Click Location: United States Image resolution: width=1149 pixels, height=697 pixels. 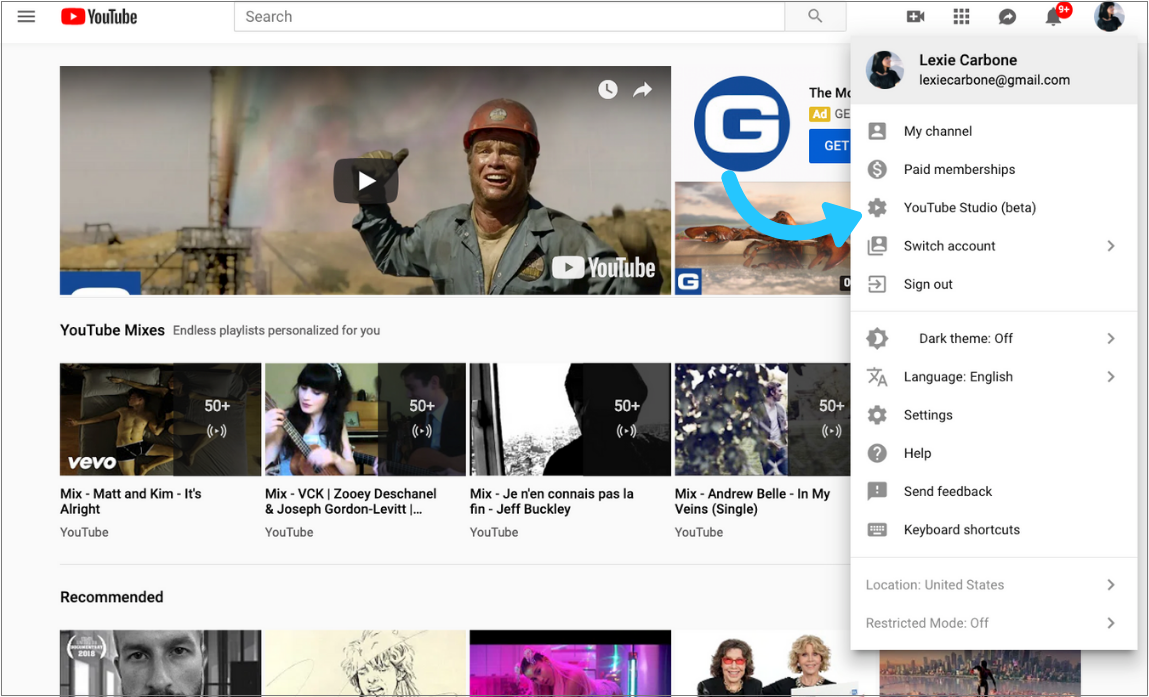934,584
